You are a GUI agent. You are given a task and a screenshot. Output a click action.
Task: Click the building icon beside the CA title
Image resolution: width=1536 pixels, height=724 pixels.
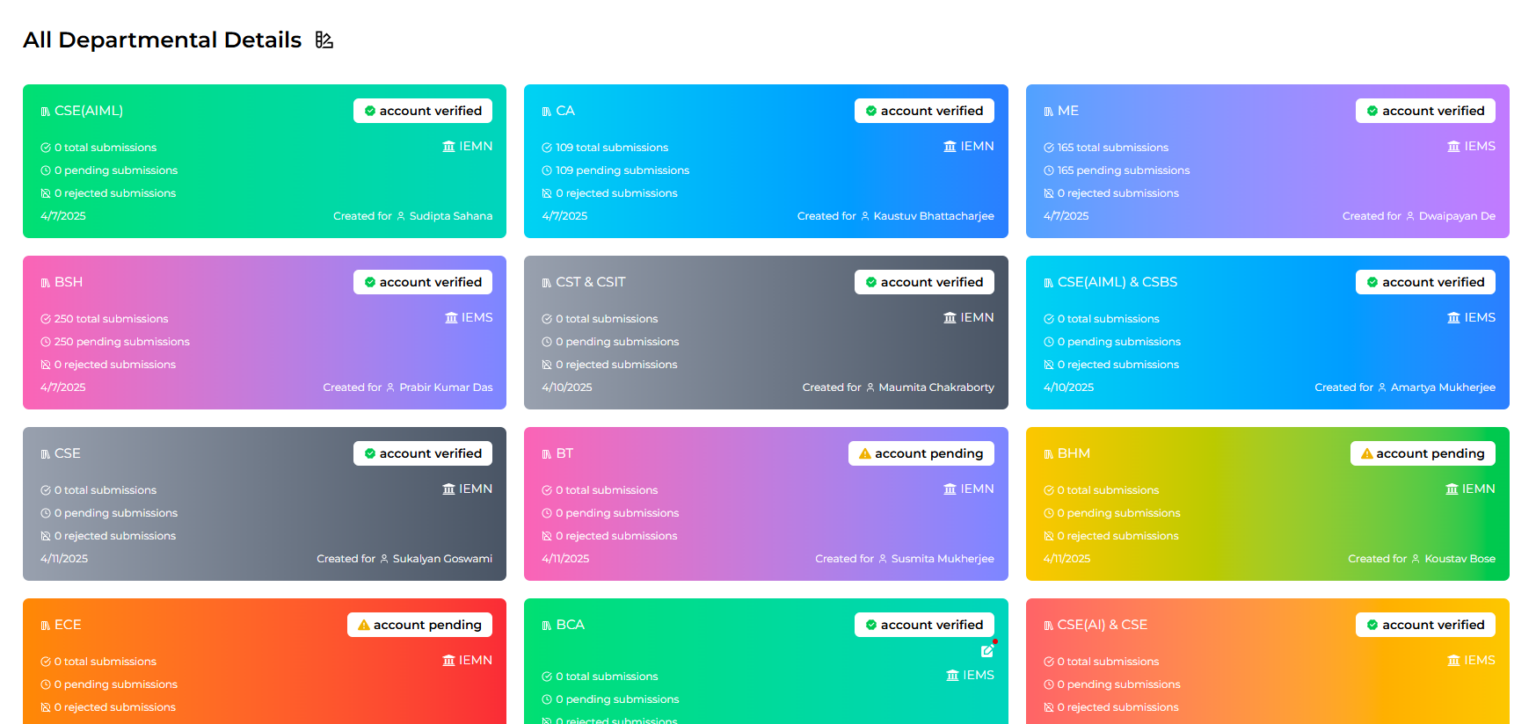pyautogui.click(x=546, y=111)
